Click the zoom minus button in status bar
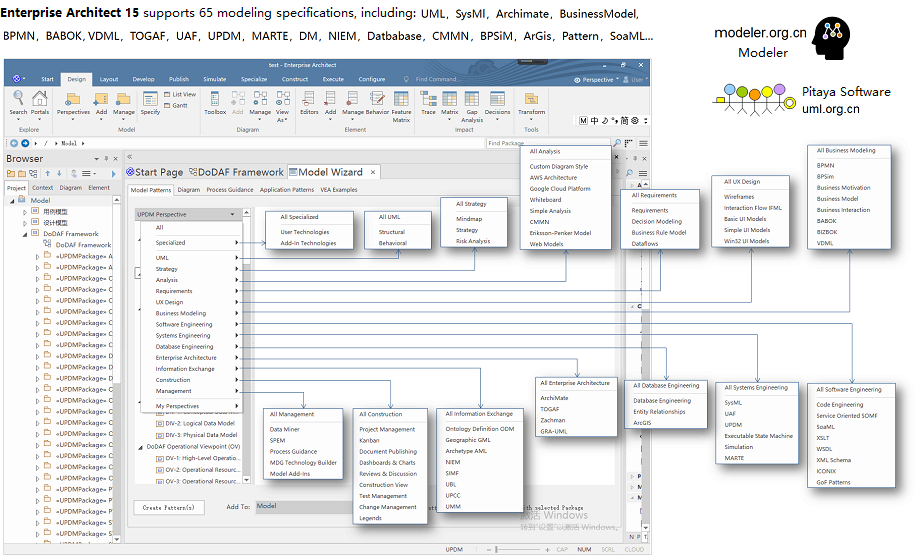917x555 pixels. [489, 549]
